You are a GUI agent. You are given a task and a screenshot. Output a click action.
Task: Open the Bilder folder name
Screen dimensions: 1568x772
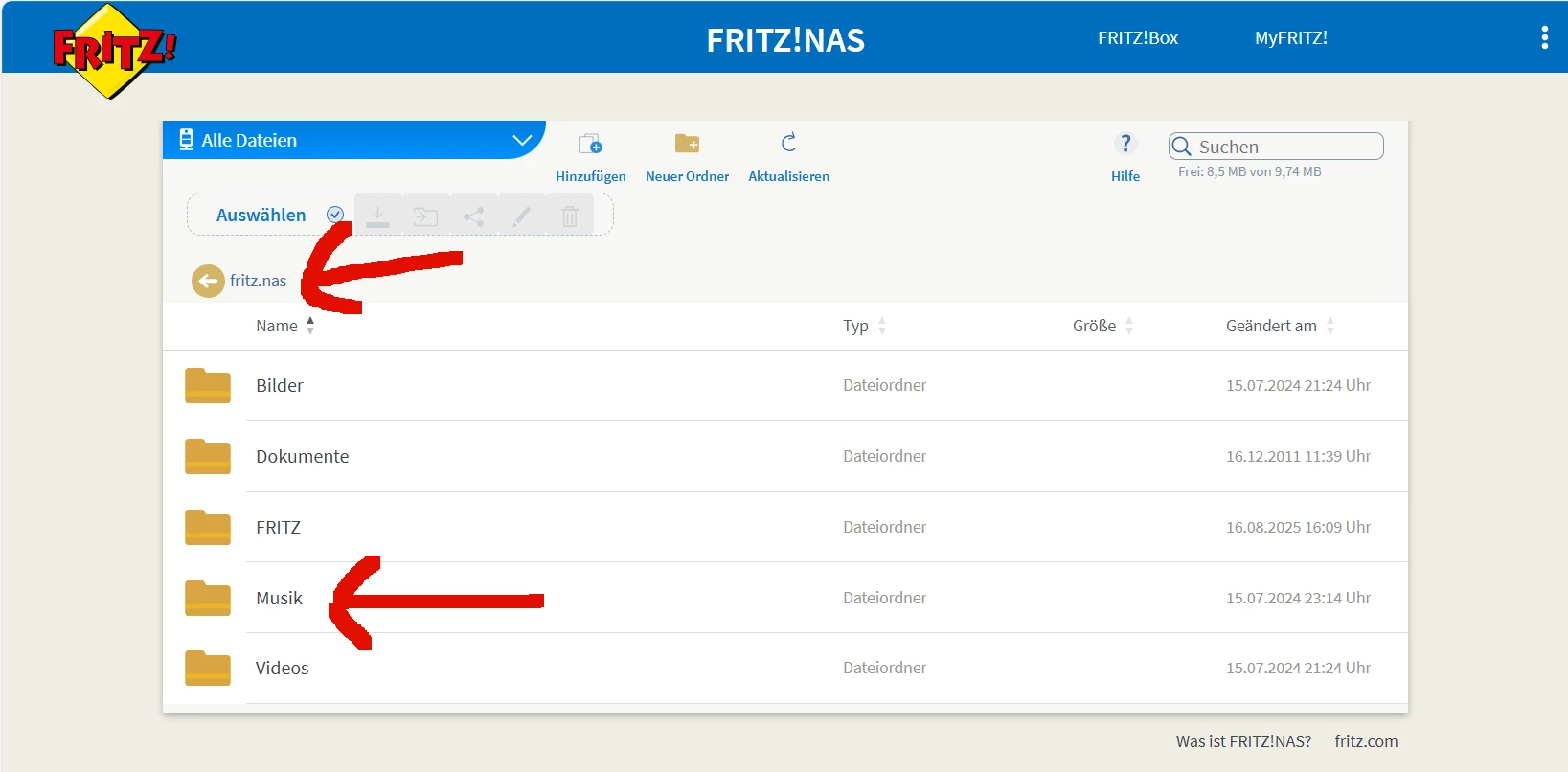pos(280,385)
